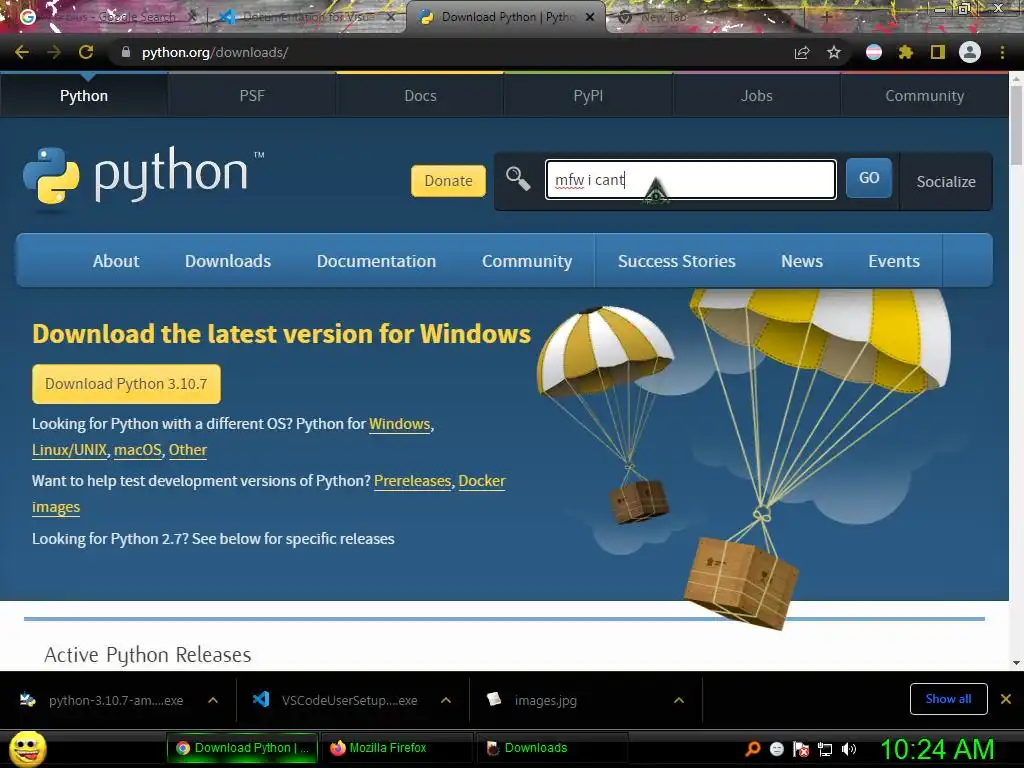Image resolution: width=1024 pixels, height=768 pixels.
Task: Share this page via share icon
Action: (802, 52)
